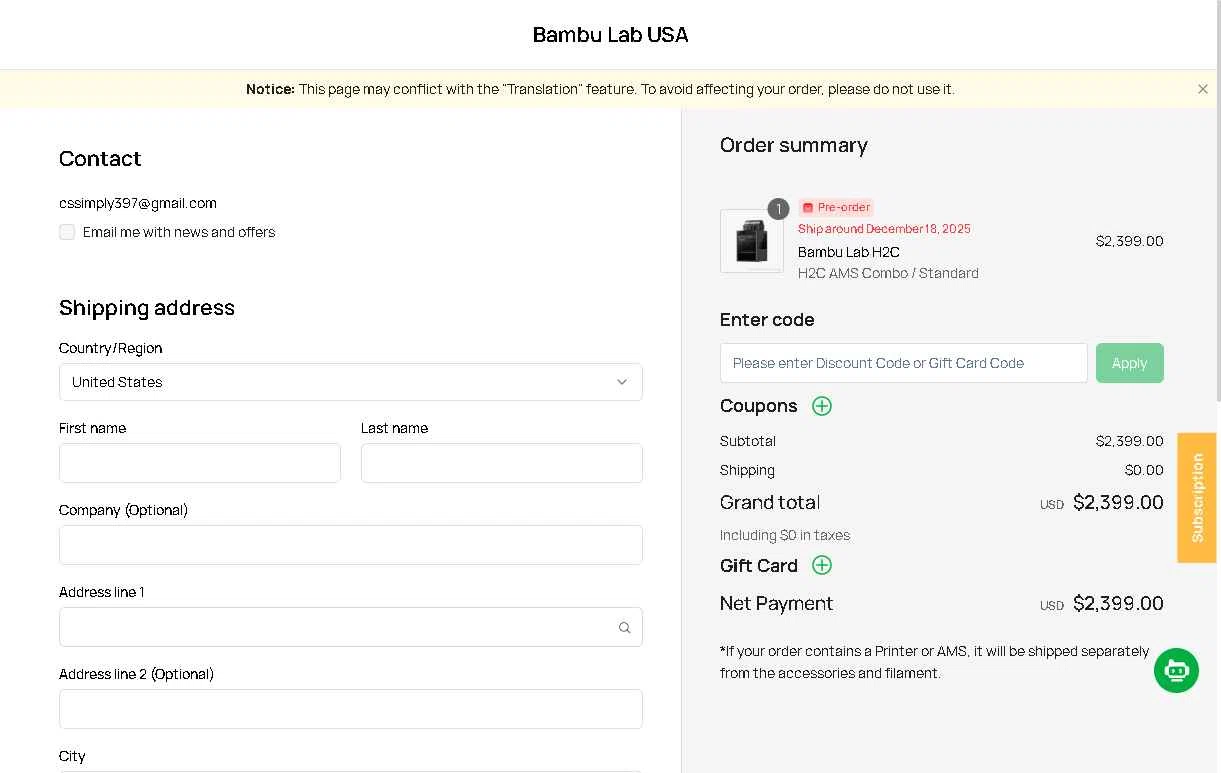This screenshot has height=773, width=1221.
Task: Click the Grand total amount $2,399.00
Action: [1118, 502]
